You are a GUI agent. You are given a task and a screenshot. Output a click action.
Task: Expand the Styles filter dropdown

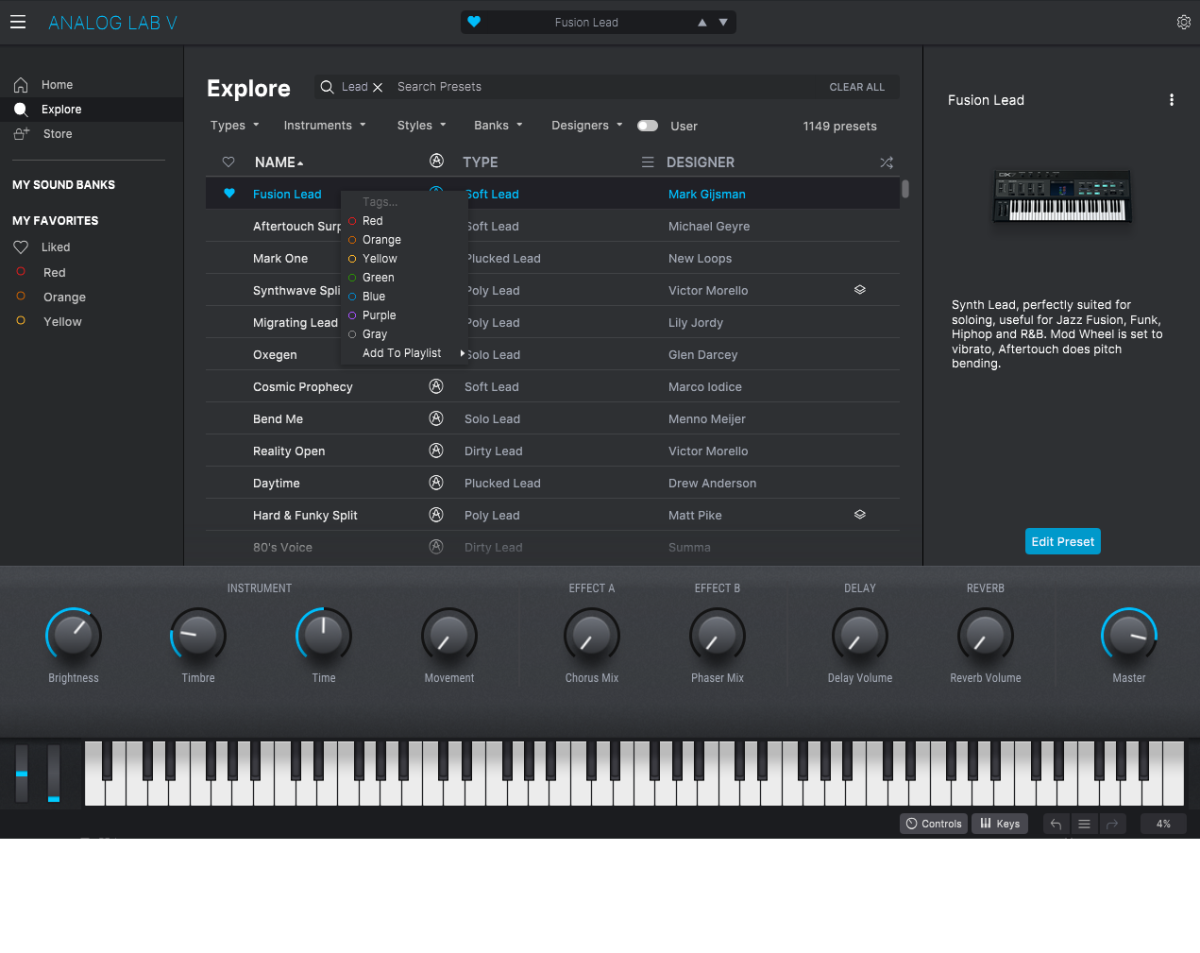[x=421, y=126]
